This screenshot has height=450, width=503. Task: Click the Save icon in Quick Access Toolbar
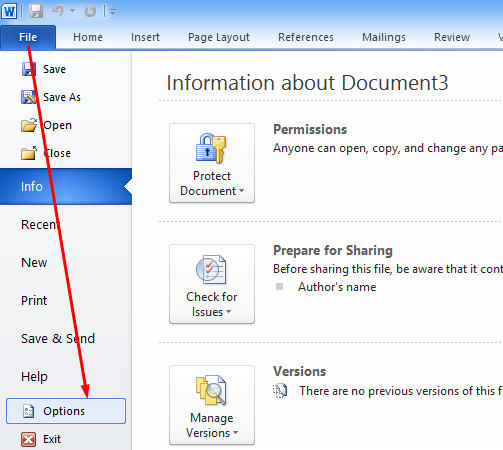pyautogui.click(x=35, y=11)
